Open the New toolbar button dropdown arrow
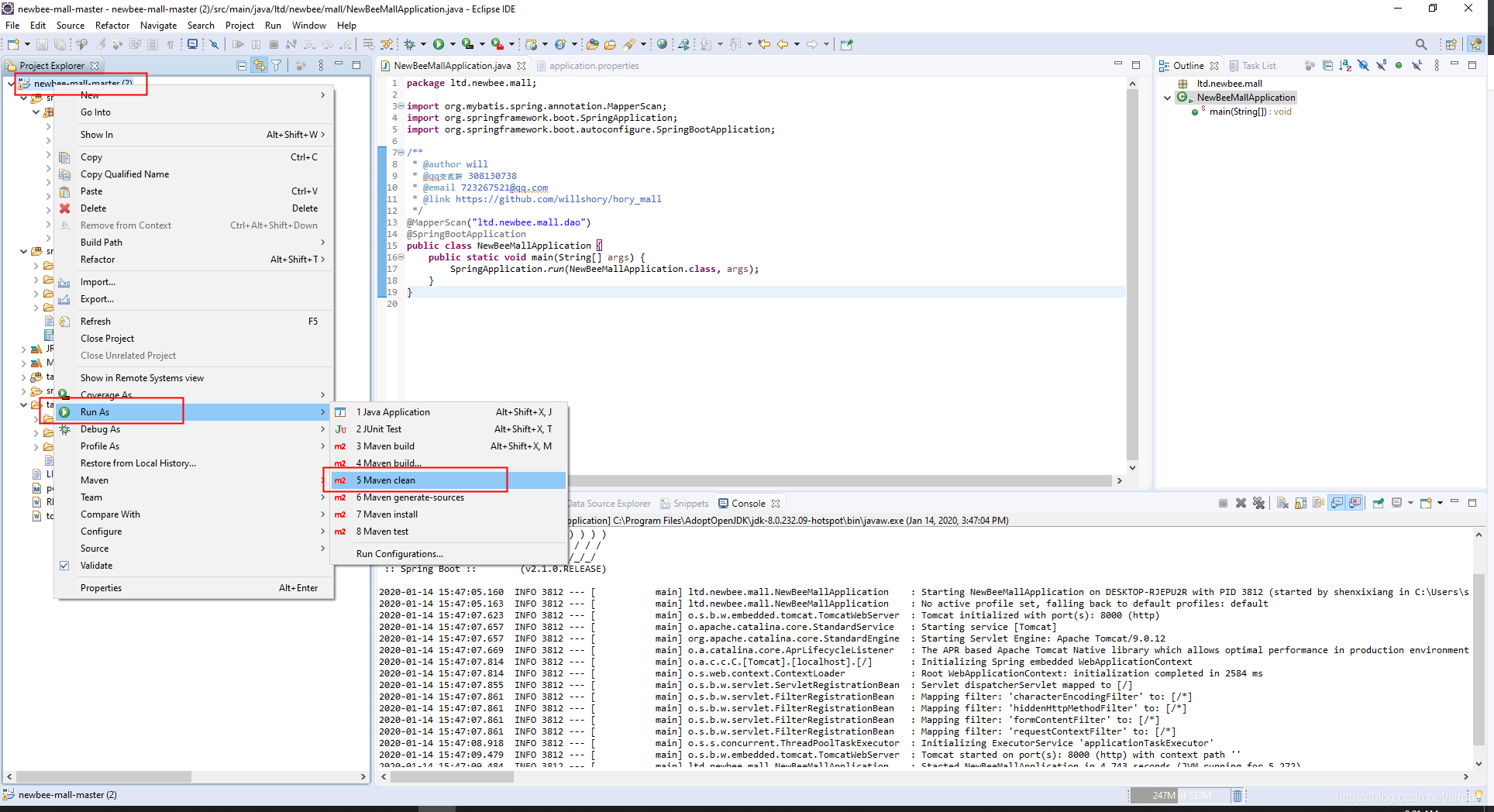This screenshot has height=812, width=1494. coord(26,44)
